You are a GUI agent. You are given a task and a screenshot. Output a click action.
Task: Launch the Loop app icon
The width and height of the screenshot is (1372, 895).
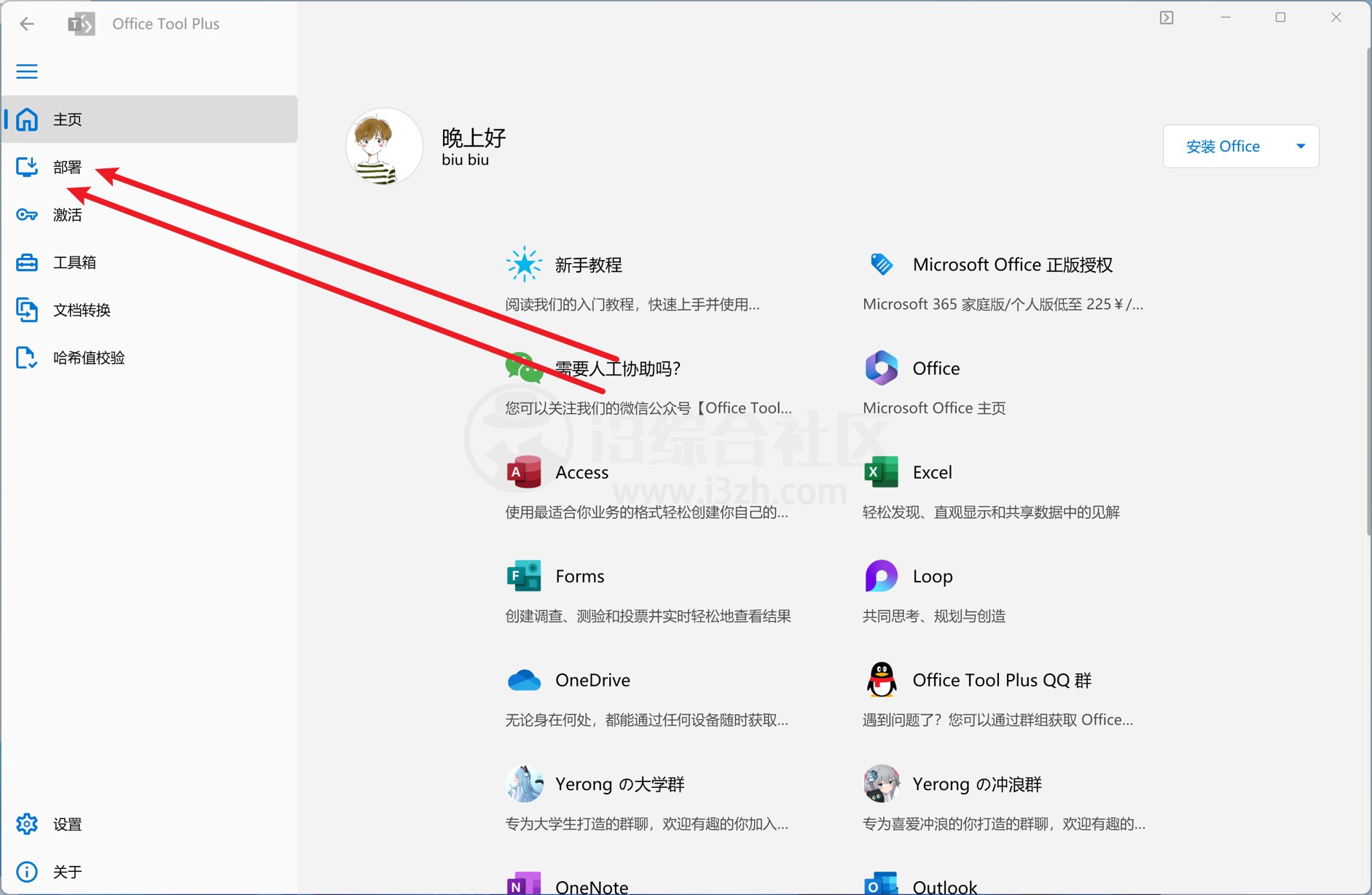(881, 577)
